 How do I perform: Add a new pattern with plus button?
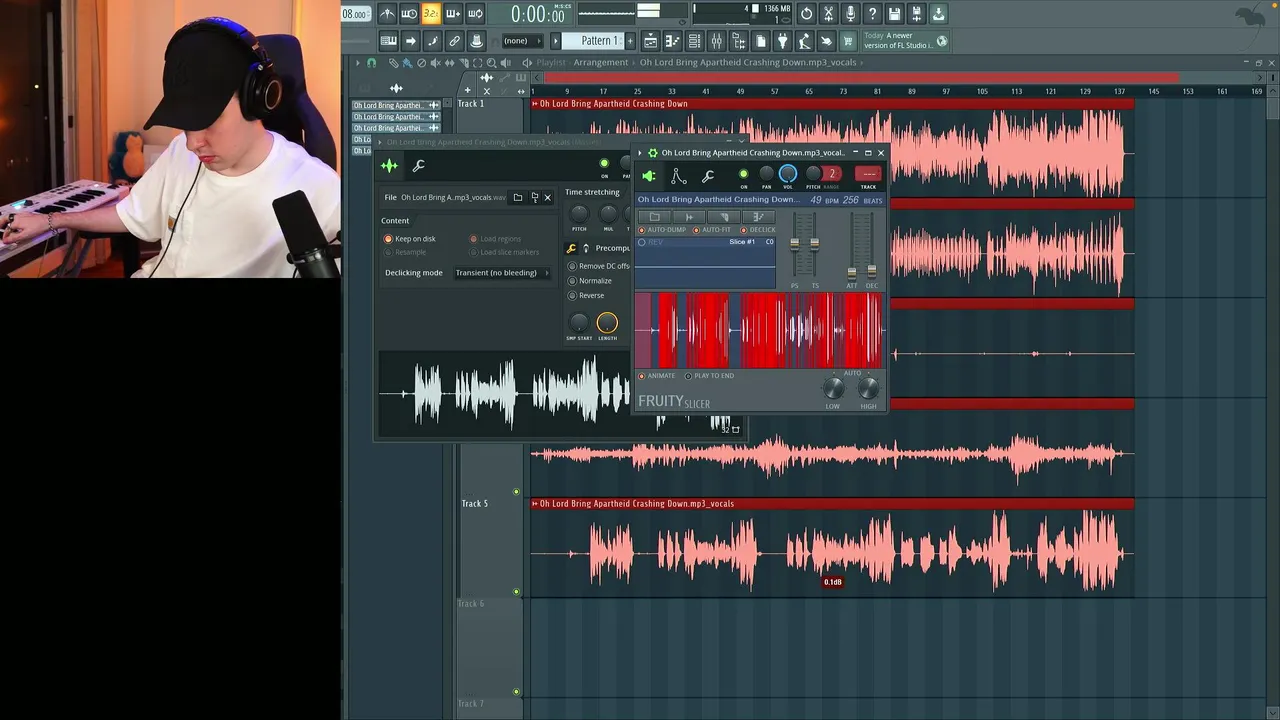[630, 41]
